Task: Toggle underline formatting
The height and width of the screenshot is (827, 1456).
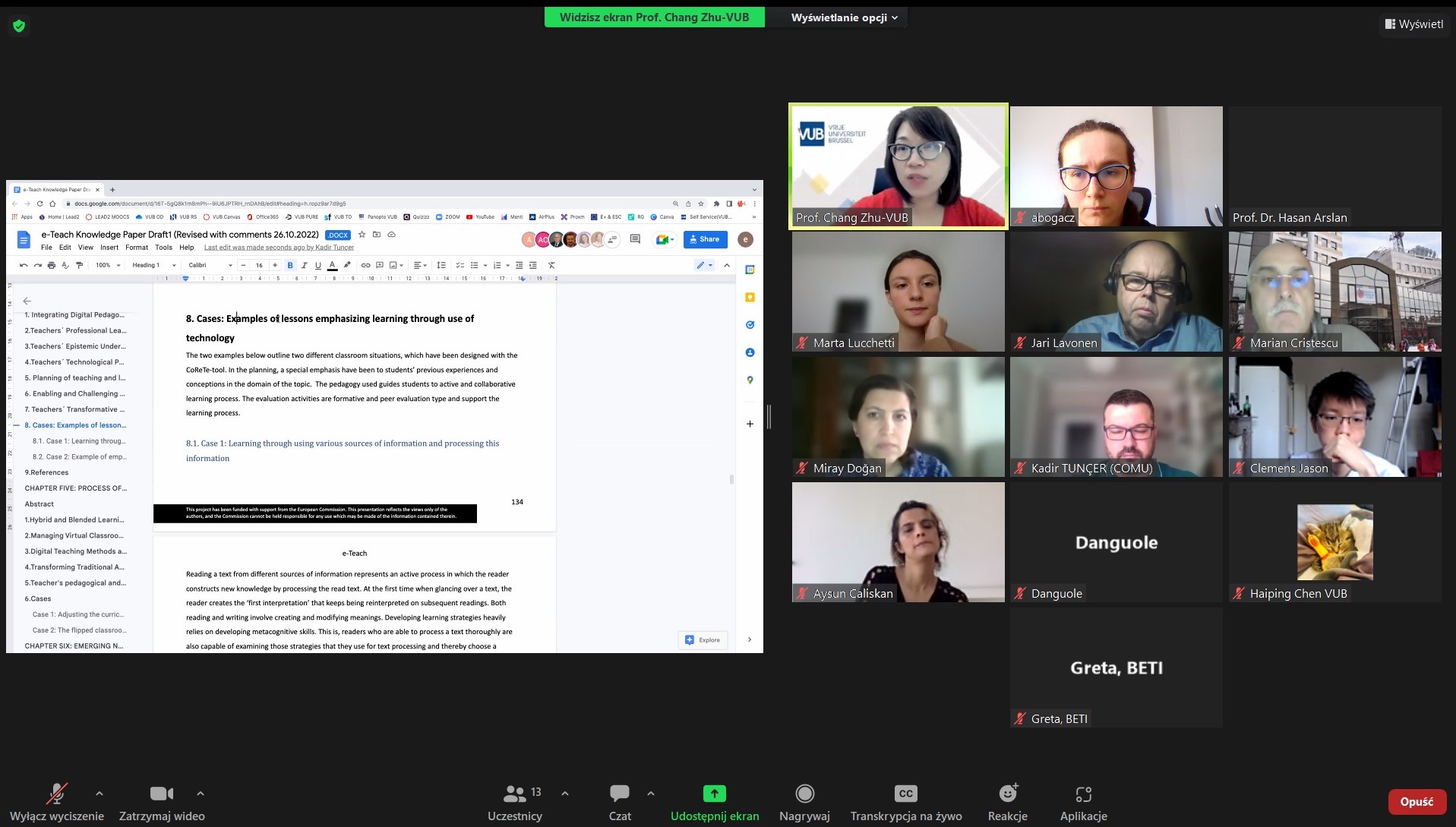Action: pyautogui.click(x=317, y=265)
